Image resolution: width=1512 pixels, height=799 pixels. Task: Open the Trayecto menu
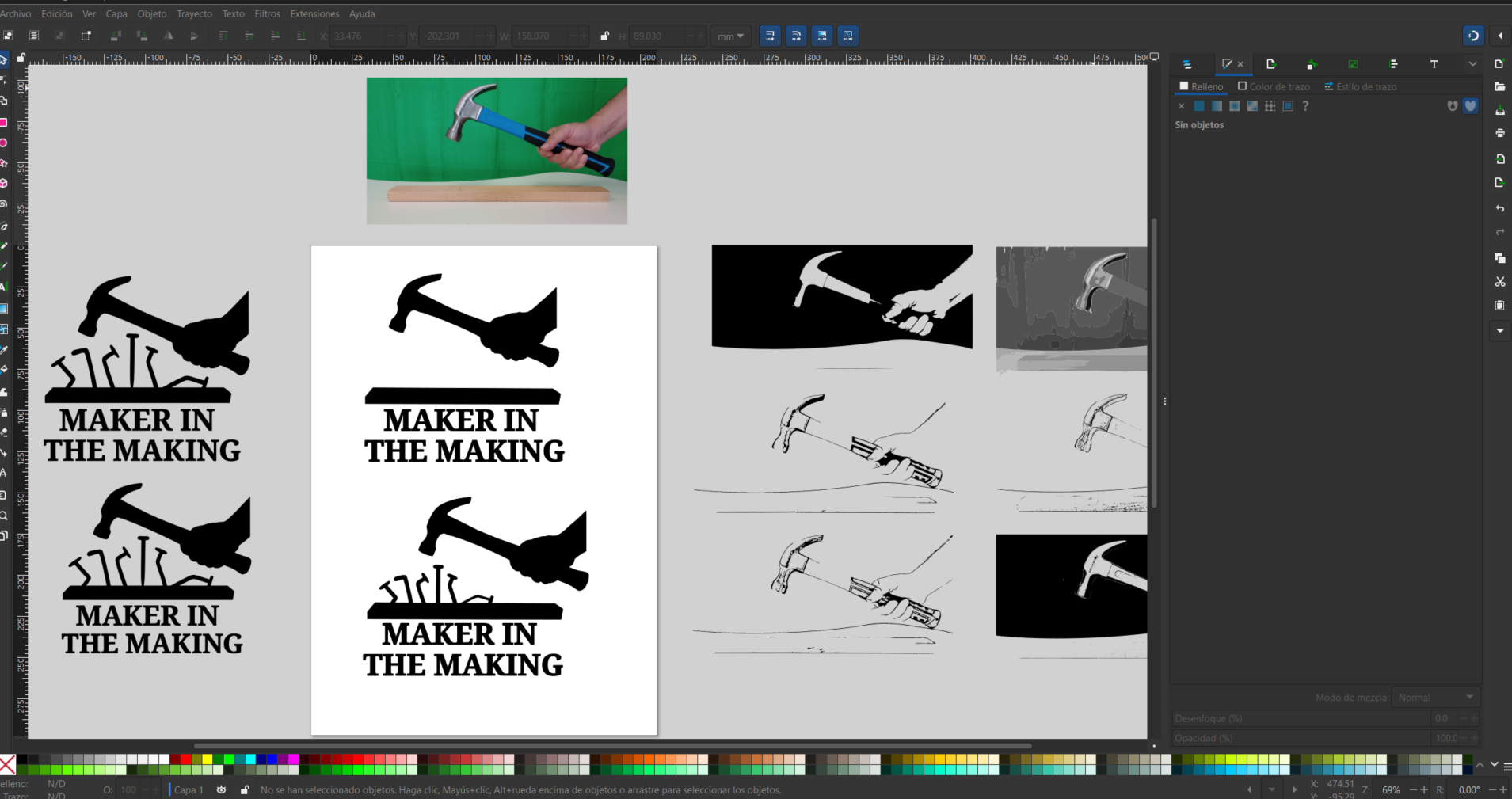click(194, 13)
